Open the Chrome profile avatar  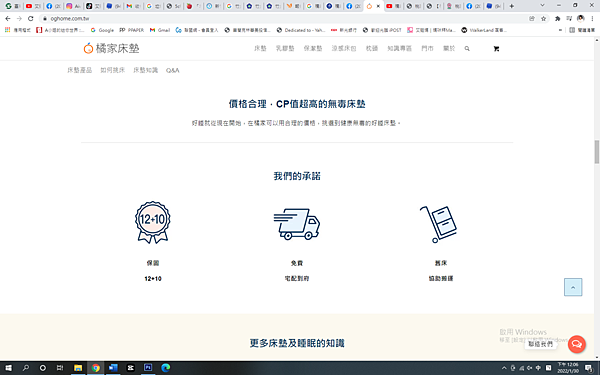(580, 18)
